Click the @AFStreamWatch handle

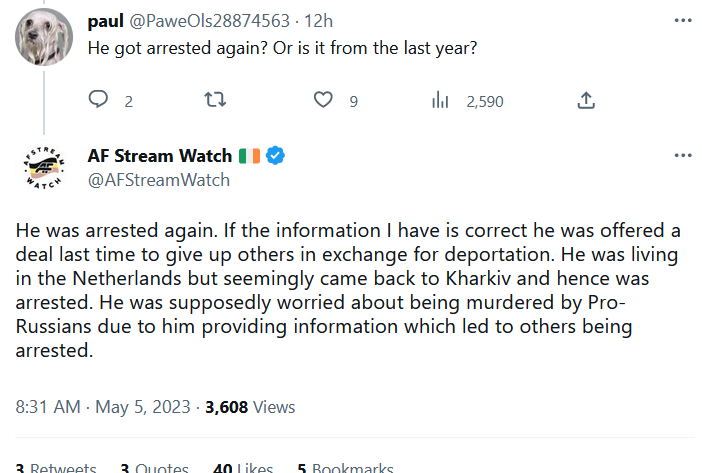point(159,180)
